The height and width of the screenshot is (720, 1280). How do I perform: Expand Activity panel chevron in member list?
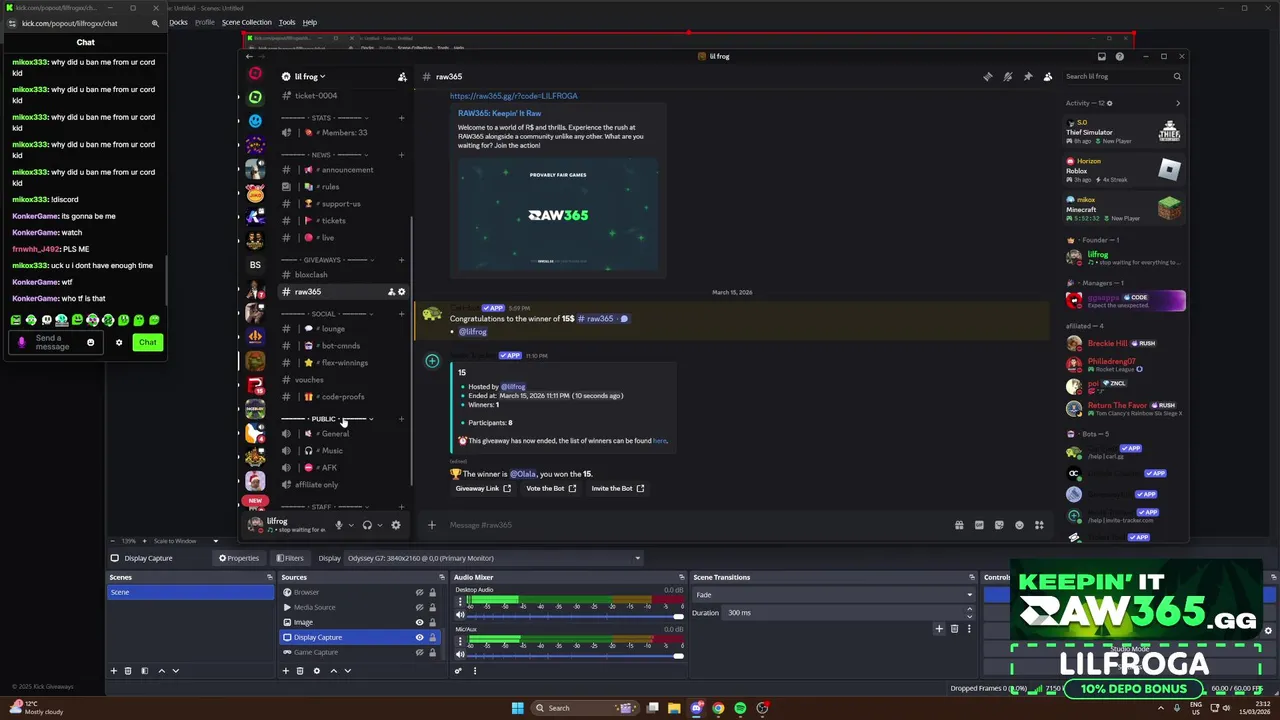click(x=1177, y=103)
